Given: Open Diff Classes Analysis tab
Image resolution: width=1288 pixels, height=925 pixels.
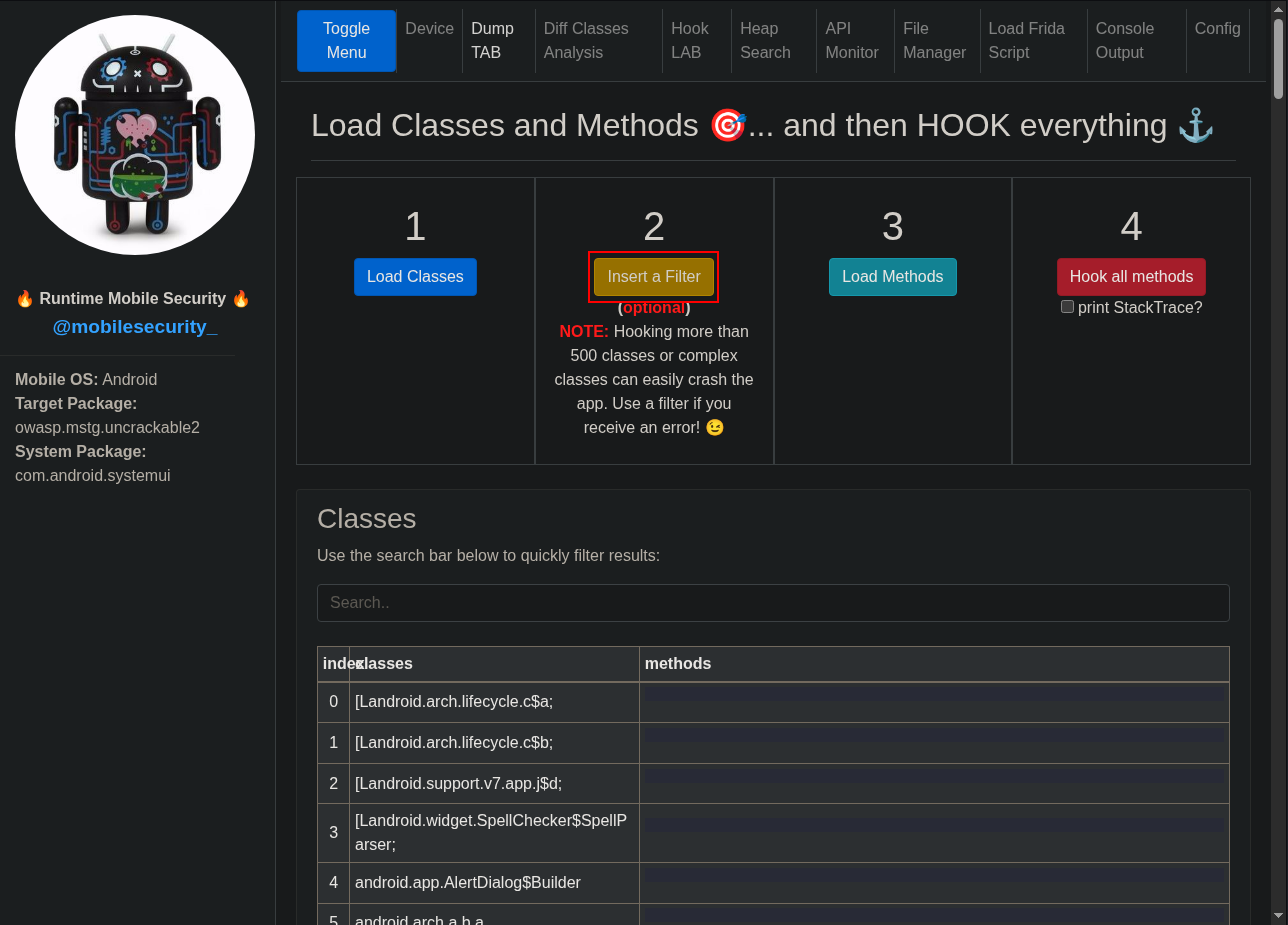Looking at the screenshot, I should [586, 41].
